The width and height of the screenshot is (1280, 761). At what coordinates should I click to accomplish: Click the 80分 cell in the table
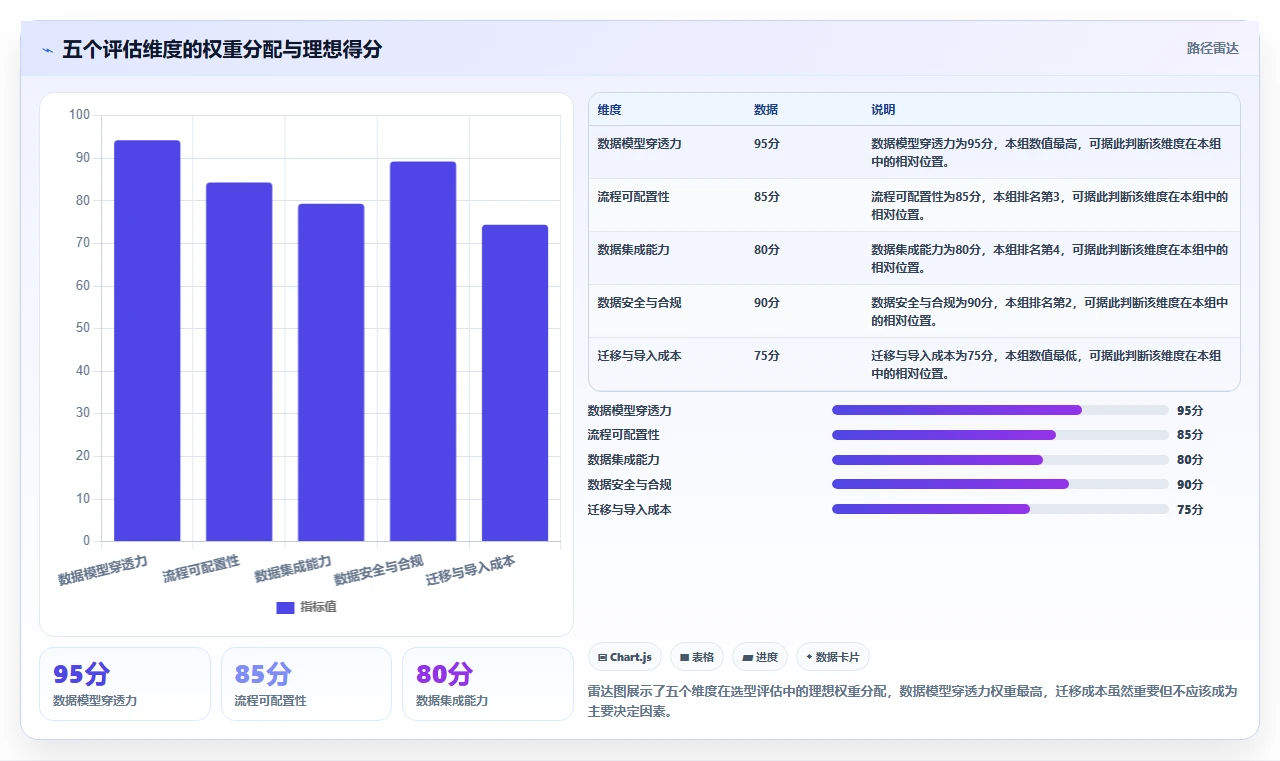(x=767, y=250)
